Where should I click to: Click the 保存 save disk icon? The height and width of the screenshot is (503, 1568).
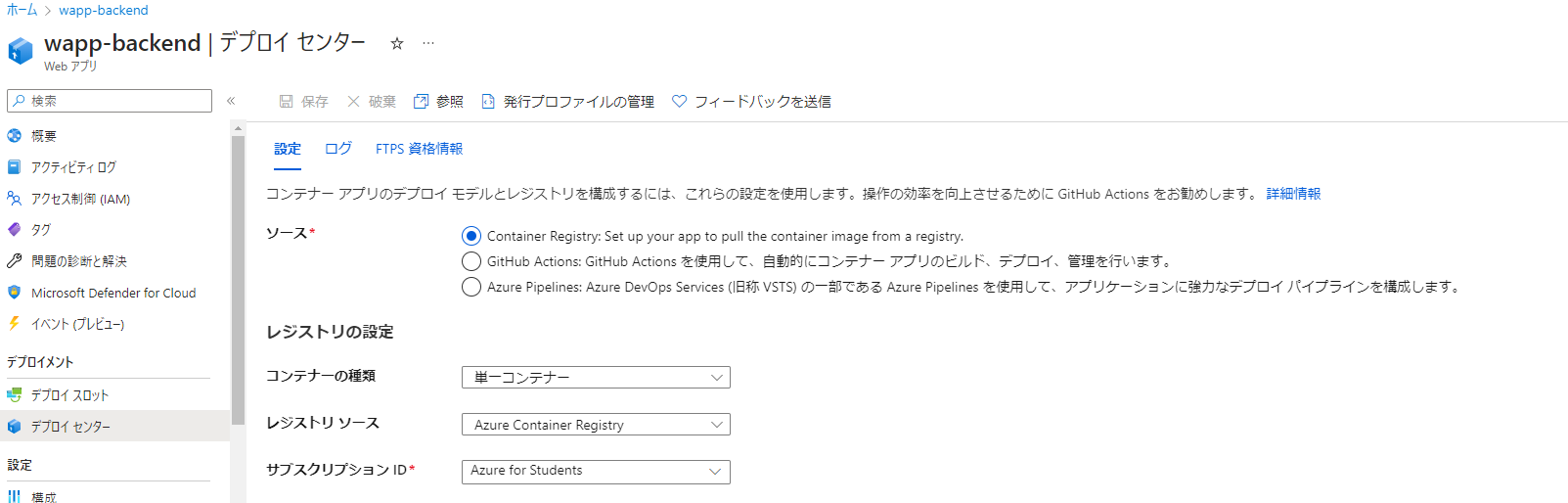(x=286, y=102)
